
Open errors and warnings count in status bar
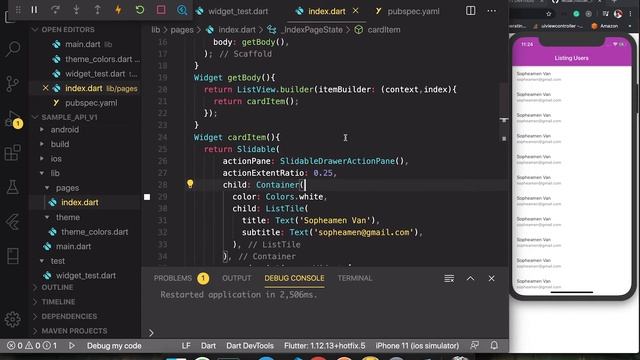click(x=32, y=346)
